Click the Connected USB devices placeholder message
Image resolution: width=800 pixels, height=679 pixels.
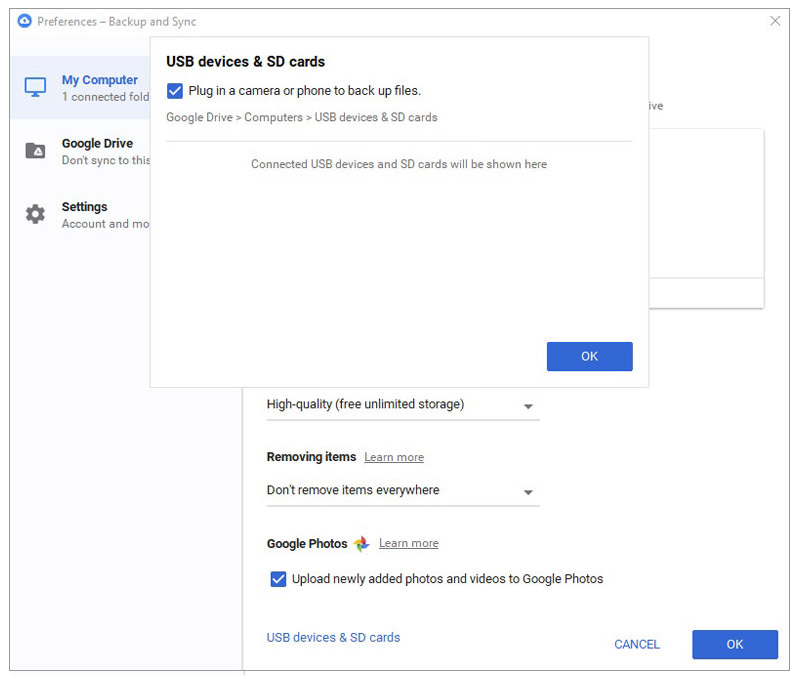coord(399,164)
